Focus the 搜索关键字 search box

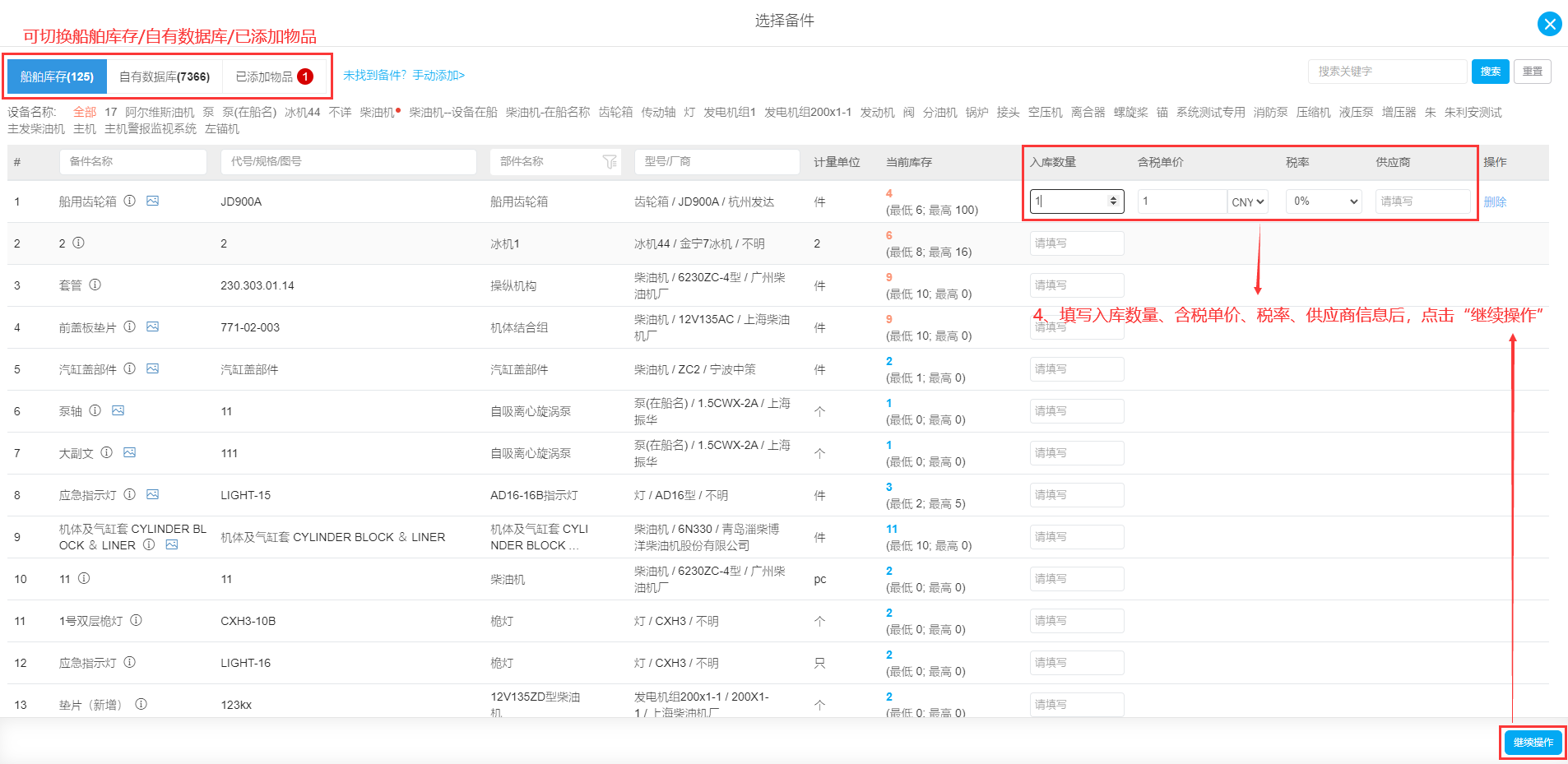1387,72
